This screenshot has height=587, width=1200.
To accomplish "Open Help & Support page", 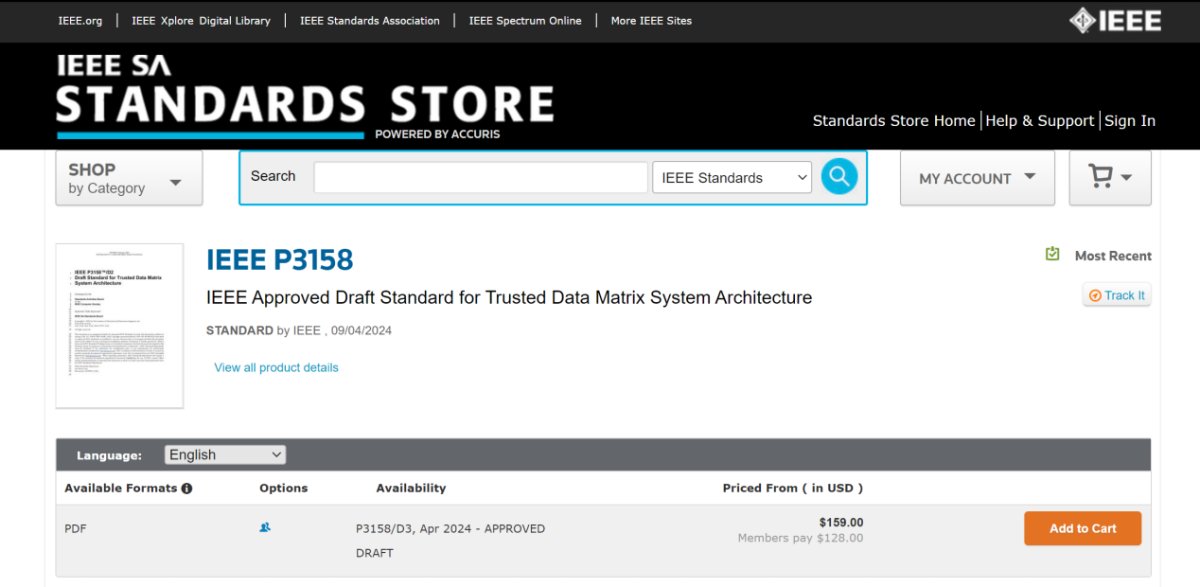I will (1039, 121).
